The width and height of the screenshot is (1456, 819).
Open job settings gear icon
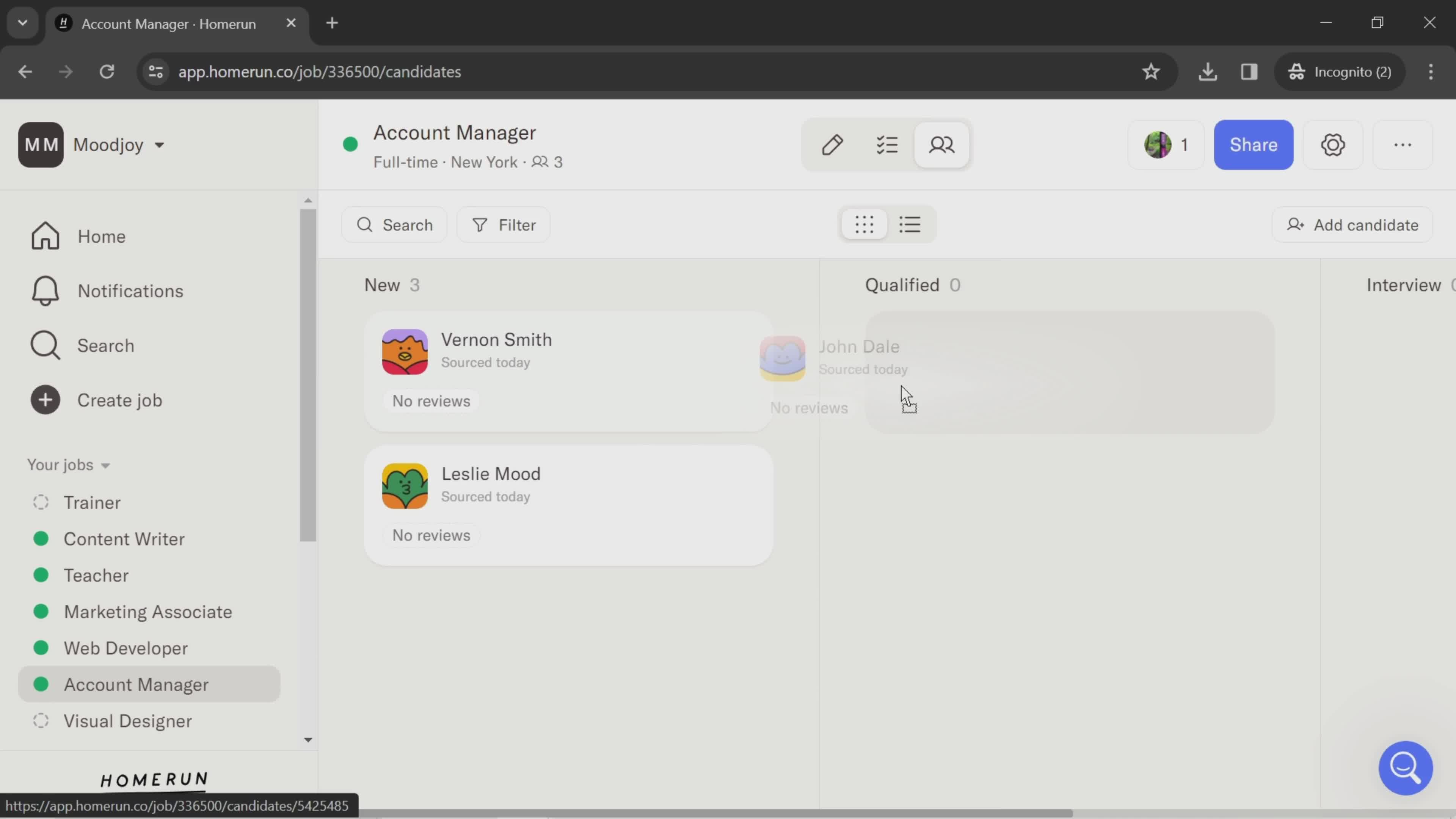pos(1333,145)
